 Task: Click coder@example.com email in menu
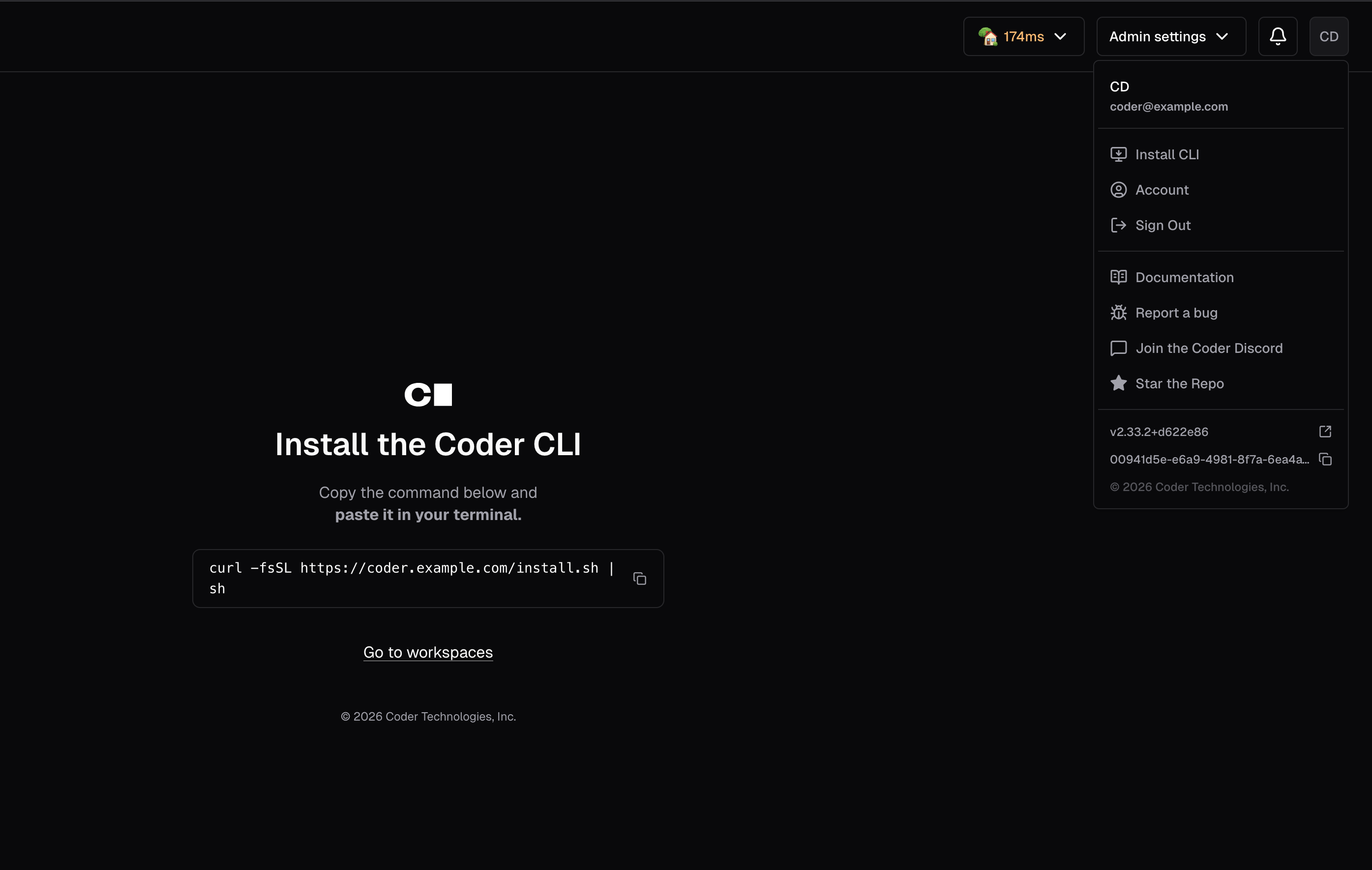click(1168, 107)
